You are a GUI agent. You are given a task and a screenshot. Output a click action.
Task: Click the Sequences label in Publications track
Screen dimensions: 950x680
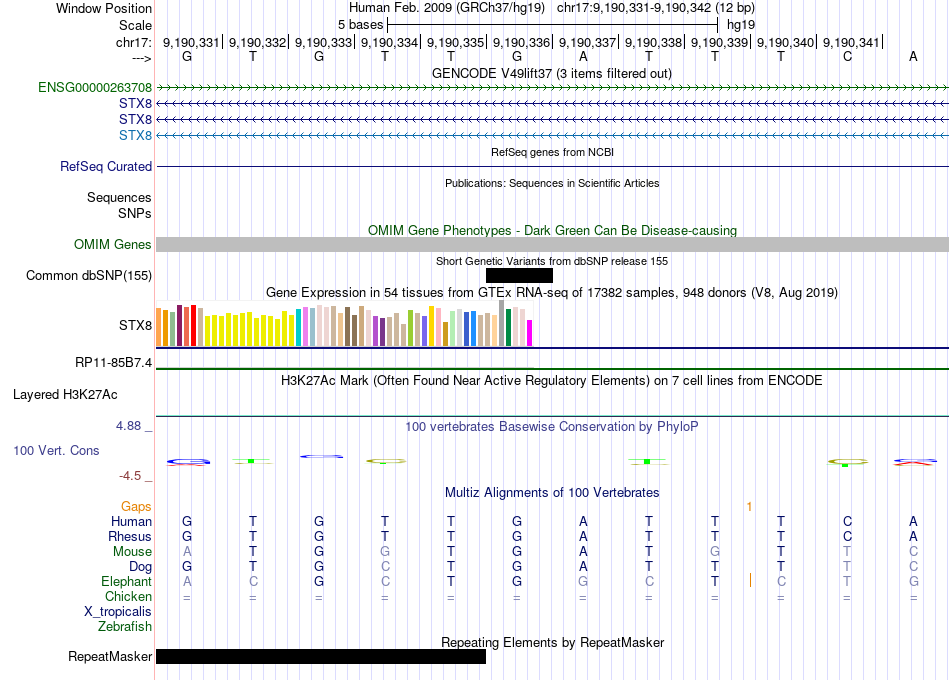coord(119,197)
